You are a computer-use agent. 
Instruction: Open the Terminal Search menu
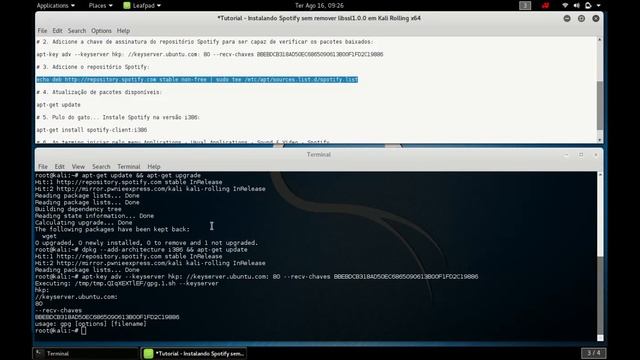coord(101,167)
